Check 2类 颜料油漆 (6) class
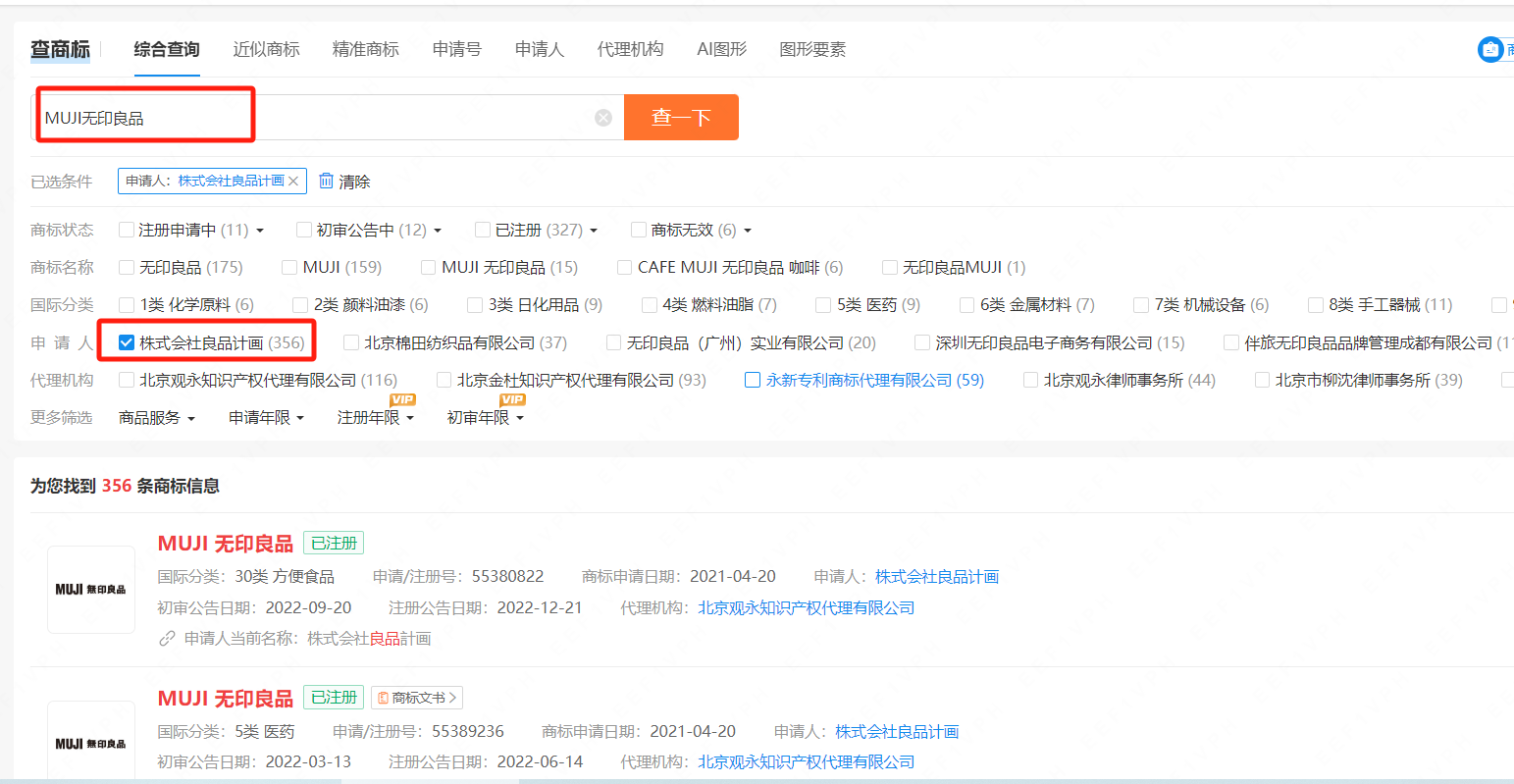 (x=300, y=305)
